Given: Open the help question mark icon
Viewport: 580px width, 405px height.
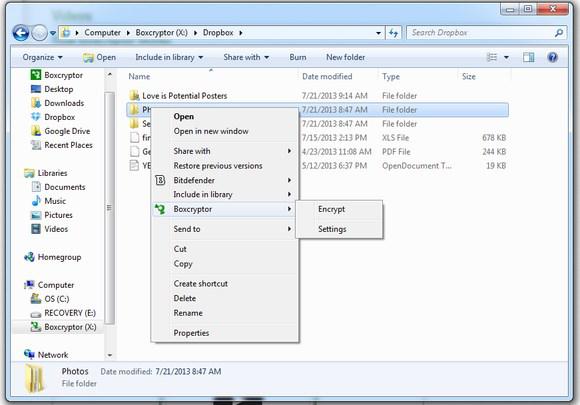Looking at the screenshot, I should pos(552,57).
